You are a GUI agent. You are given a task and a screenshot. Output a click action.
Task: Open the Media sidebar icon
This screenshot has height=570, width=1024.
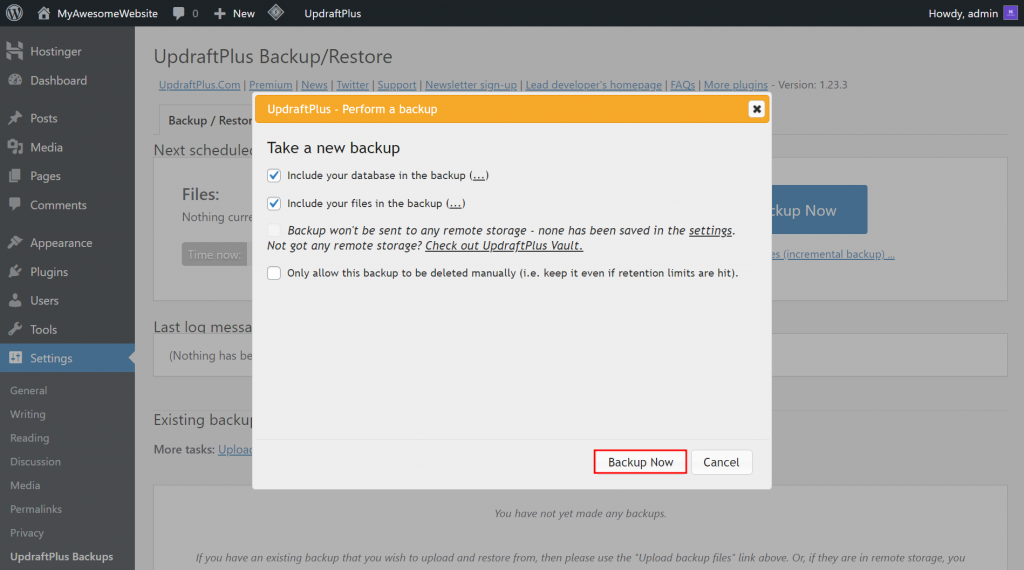click(x=15, y=147)
